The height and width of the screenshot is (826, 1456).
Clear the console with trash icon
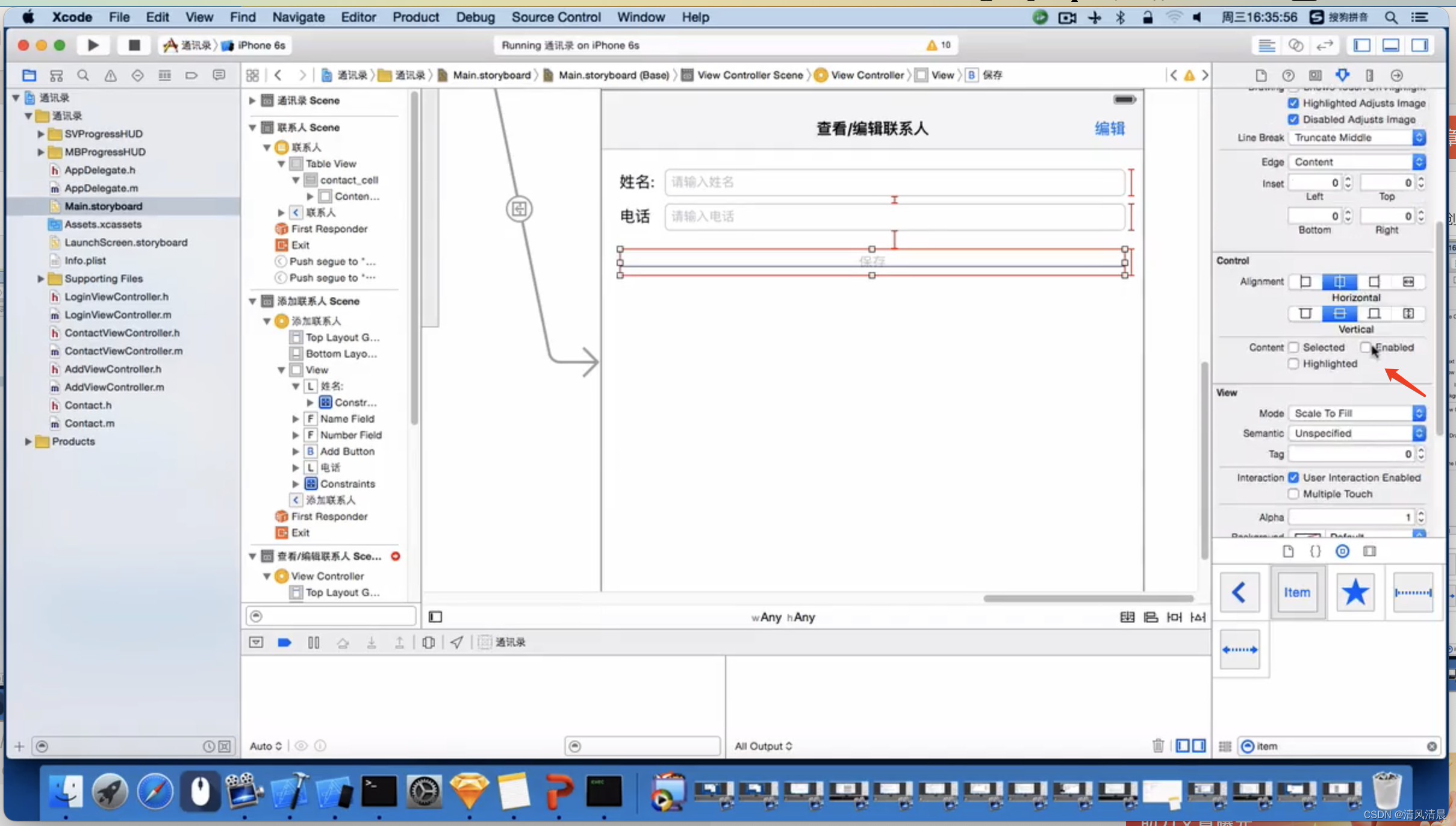tap(1158, 745)
